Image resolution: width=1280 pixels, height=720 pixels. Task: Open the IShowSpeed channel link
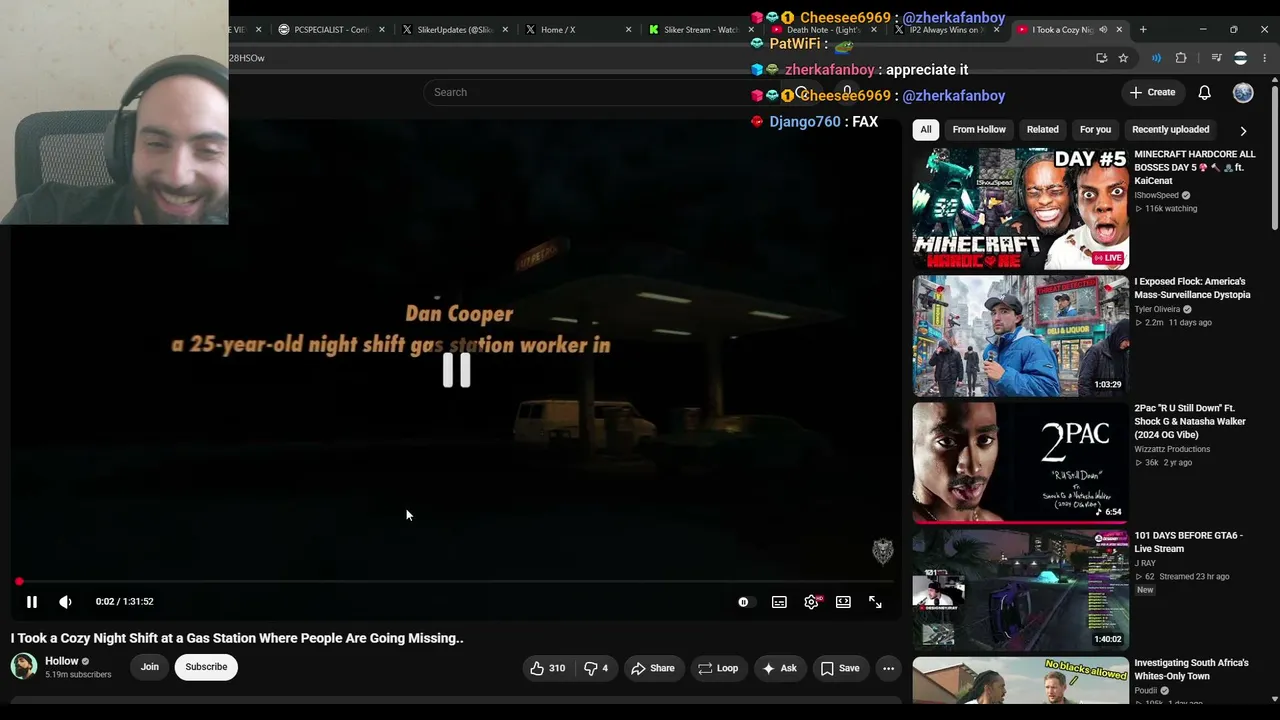tap(1157, 195)
